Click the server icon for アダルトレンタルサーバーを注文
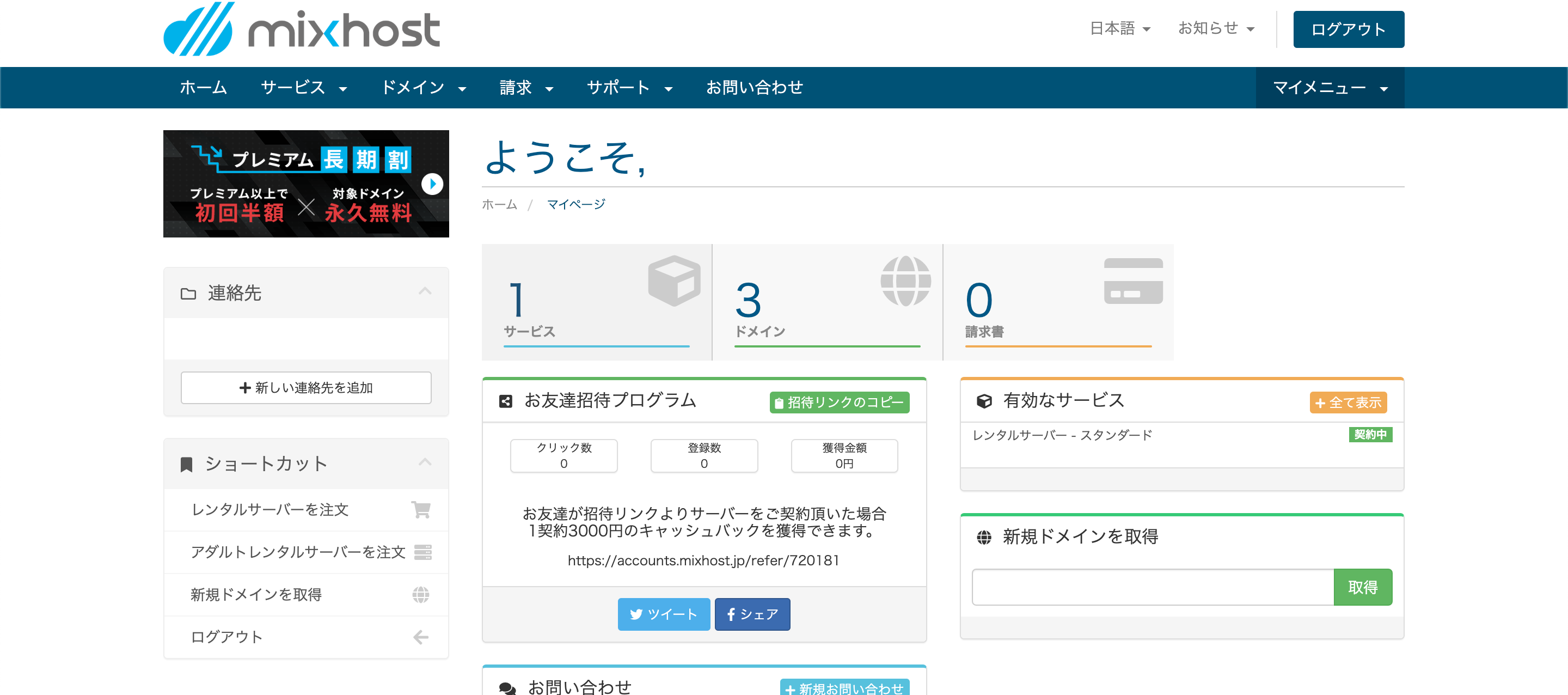1568x695 pixels. [x=422, y=552]
